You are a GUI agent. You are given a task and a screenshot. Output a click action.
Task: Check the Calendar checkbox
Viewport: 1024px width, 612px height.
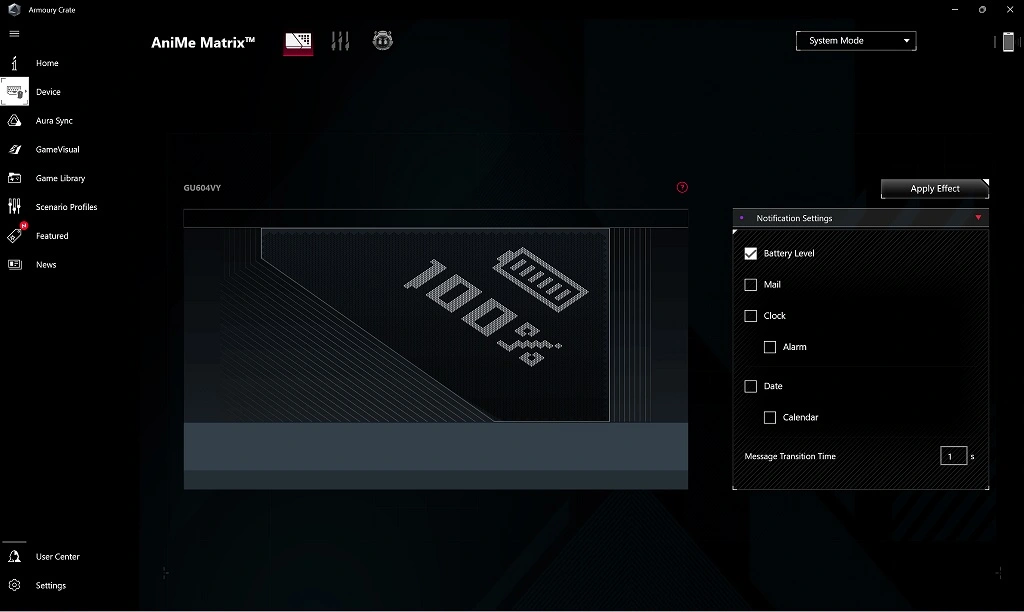point(770,417)
